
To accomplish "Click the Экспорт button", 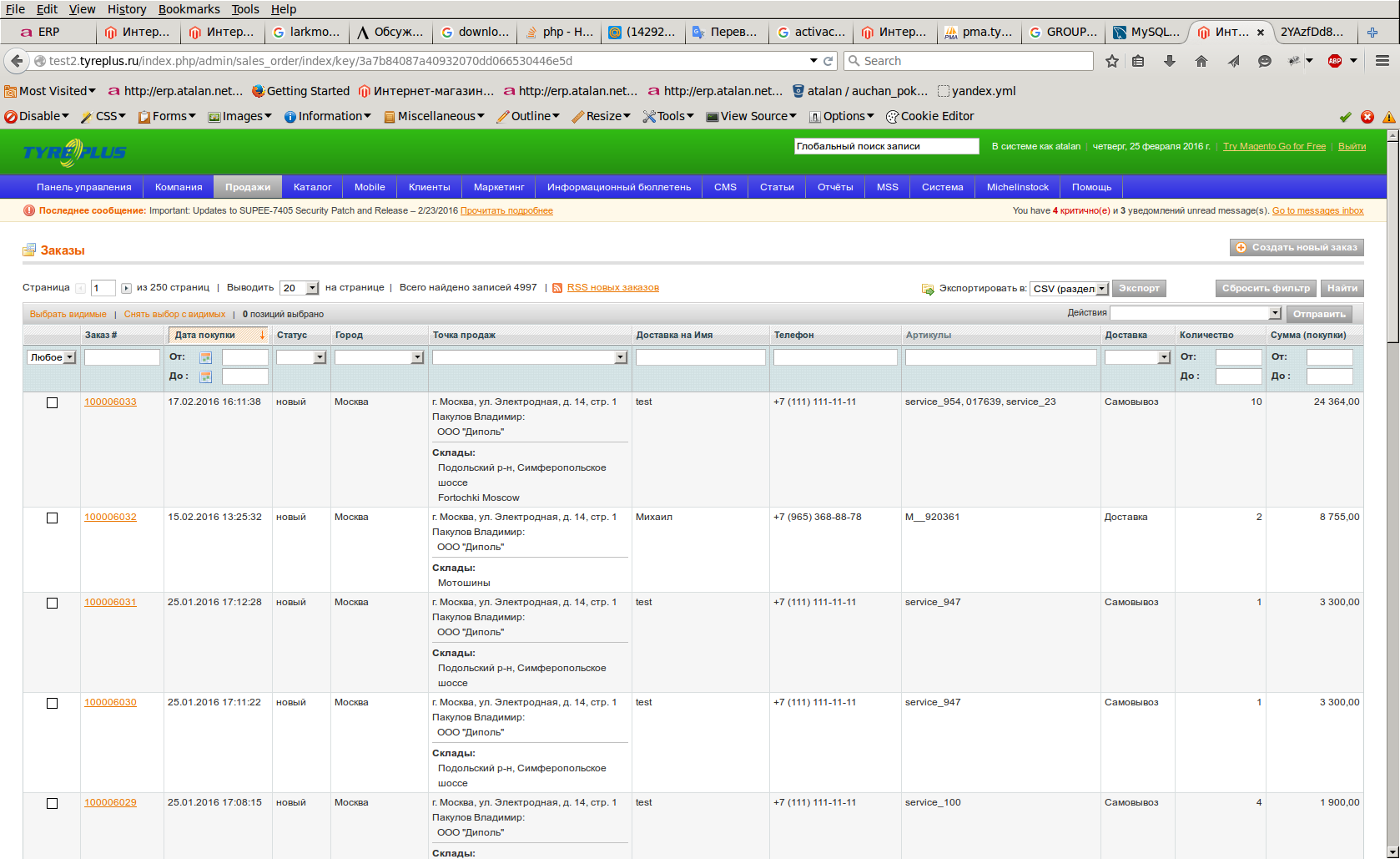I will [1139, 289].
